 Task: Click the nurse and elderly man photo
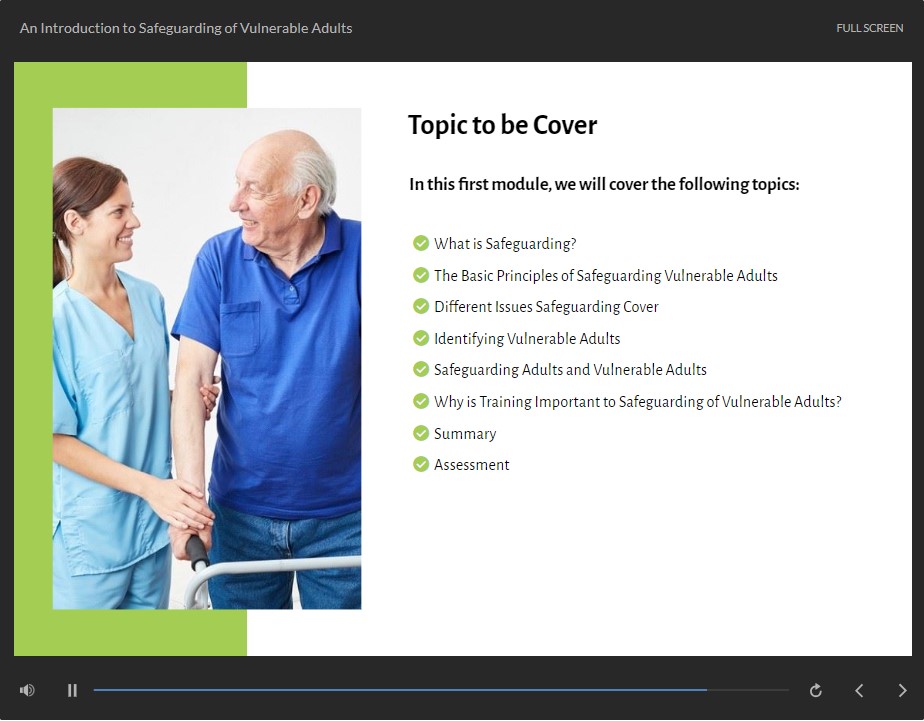pos(207,358)
